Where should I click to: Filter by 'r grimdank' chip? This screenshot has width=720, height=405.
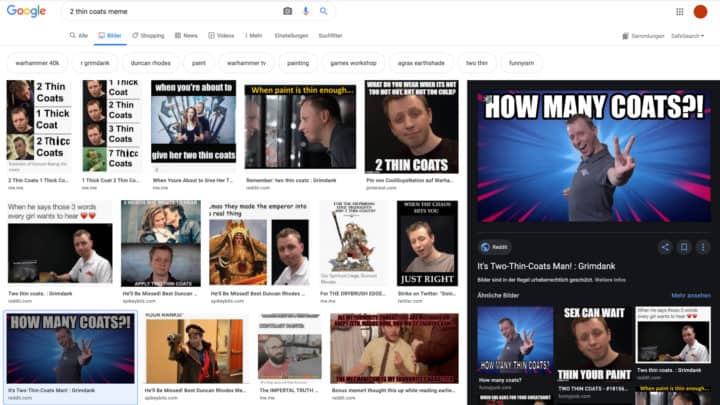pos(95,63)
